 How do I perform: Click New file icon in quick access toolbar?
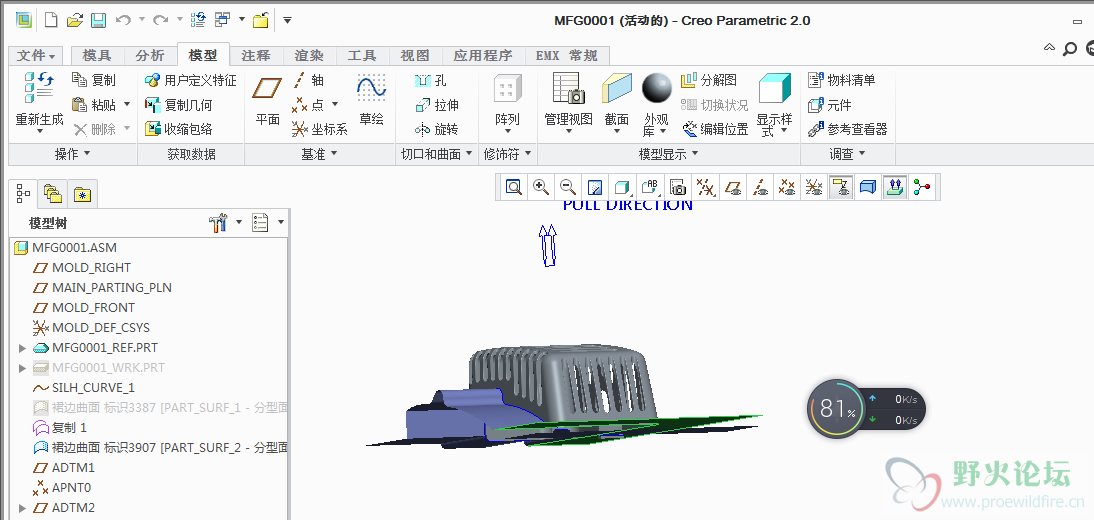[51, 20]
